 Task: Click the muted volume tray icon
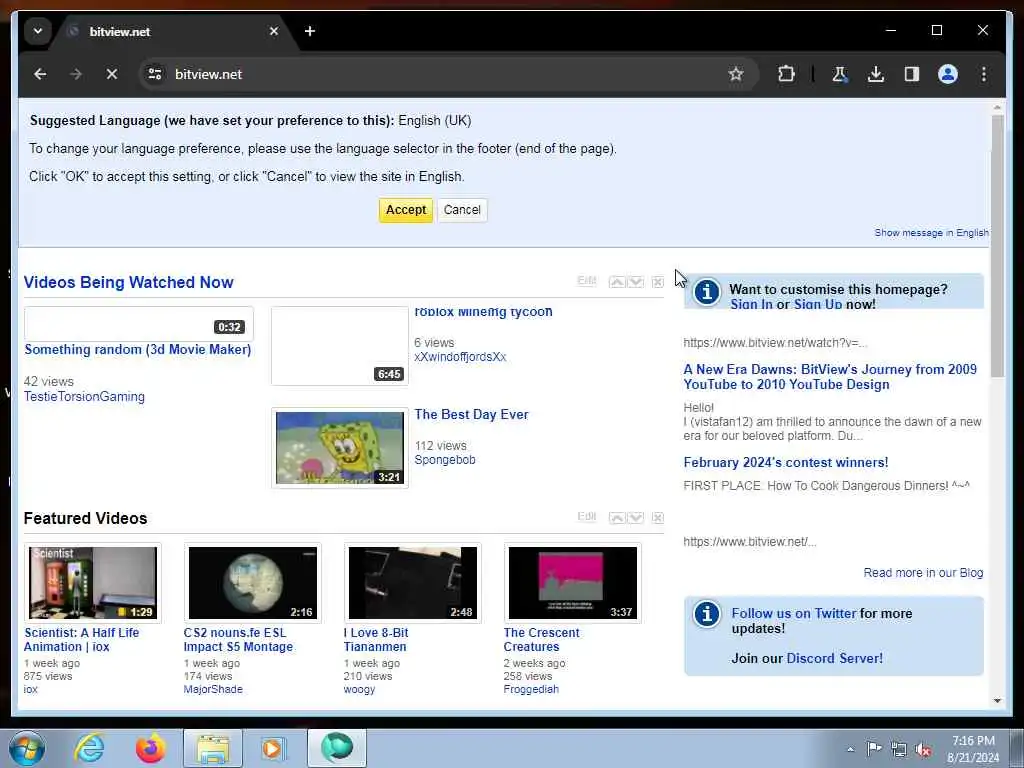923,749
